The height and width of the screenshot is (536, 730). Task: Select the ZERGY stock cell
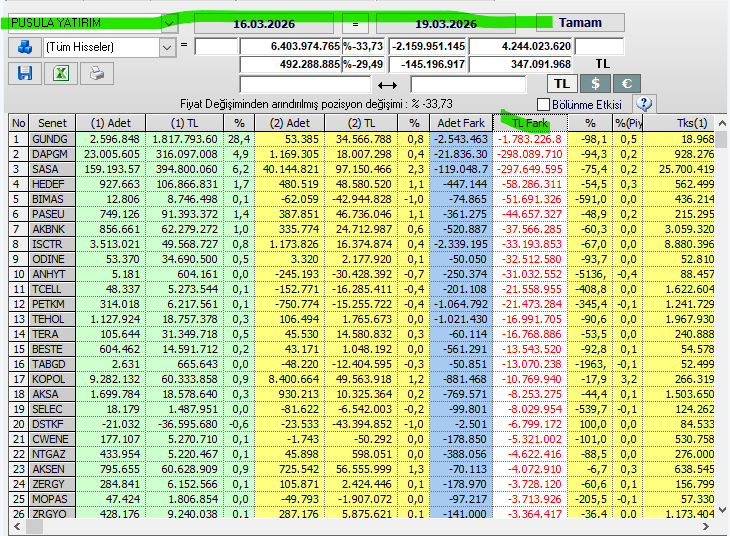pyautogui.click(x=52, y=484)
